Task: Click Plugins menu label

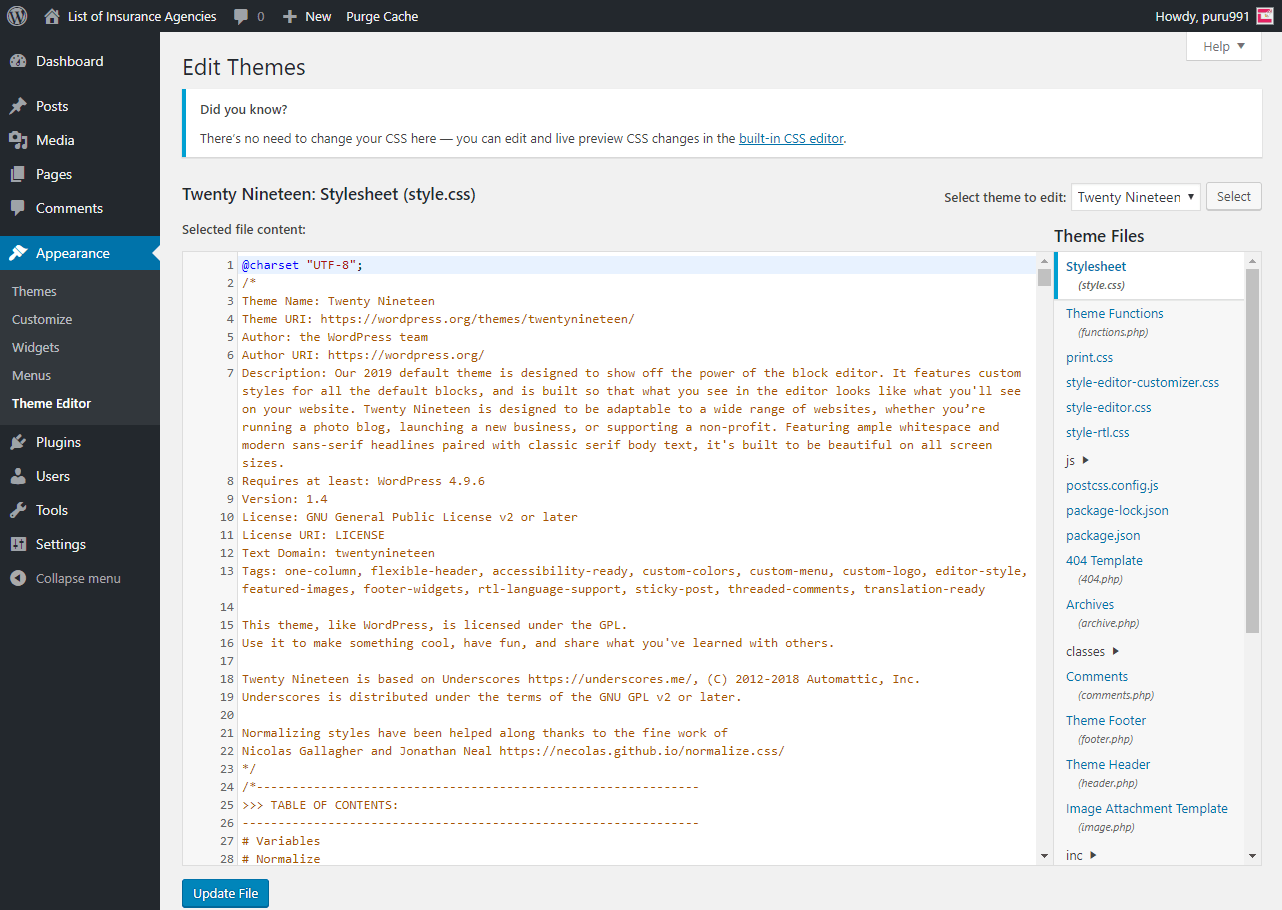Action: 58,442
